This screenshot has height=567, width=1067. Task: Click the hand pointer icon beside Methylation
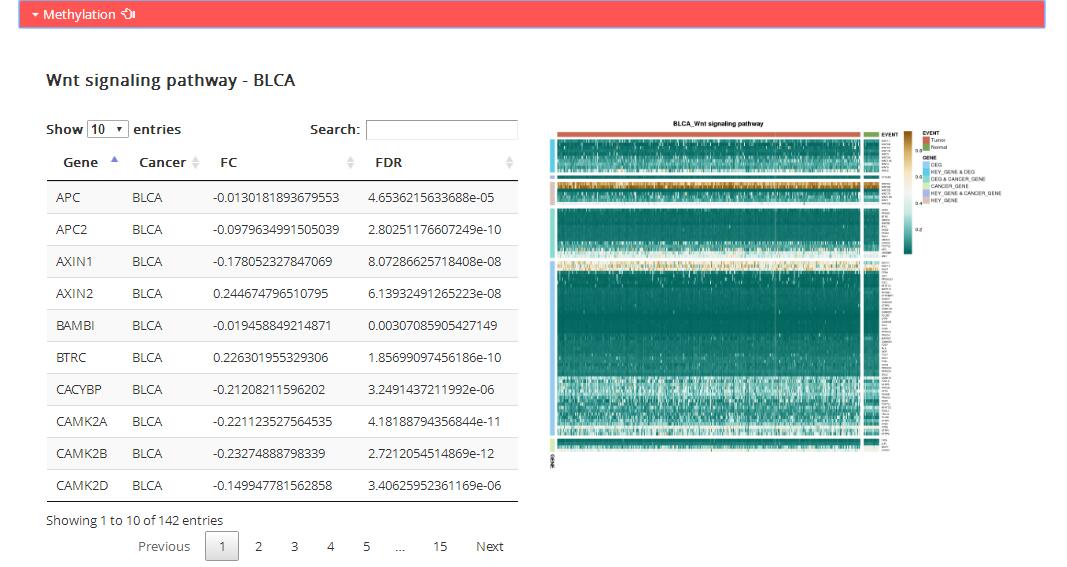[x=128, y=14]
